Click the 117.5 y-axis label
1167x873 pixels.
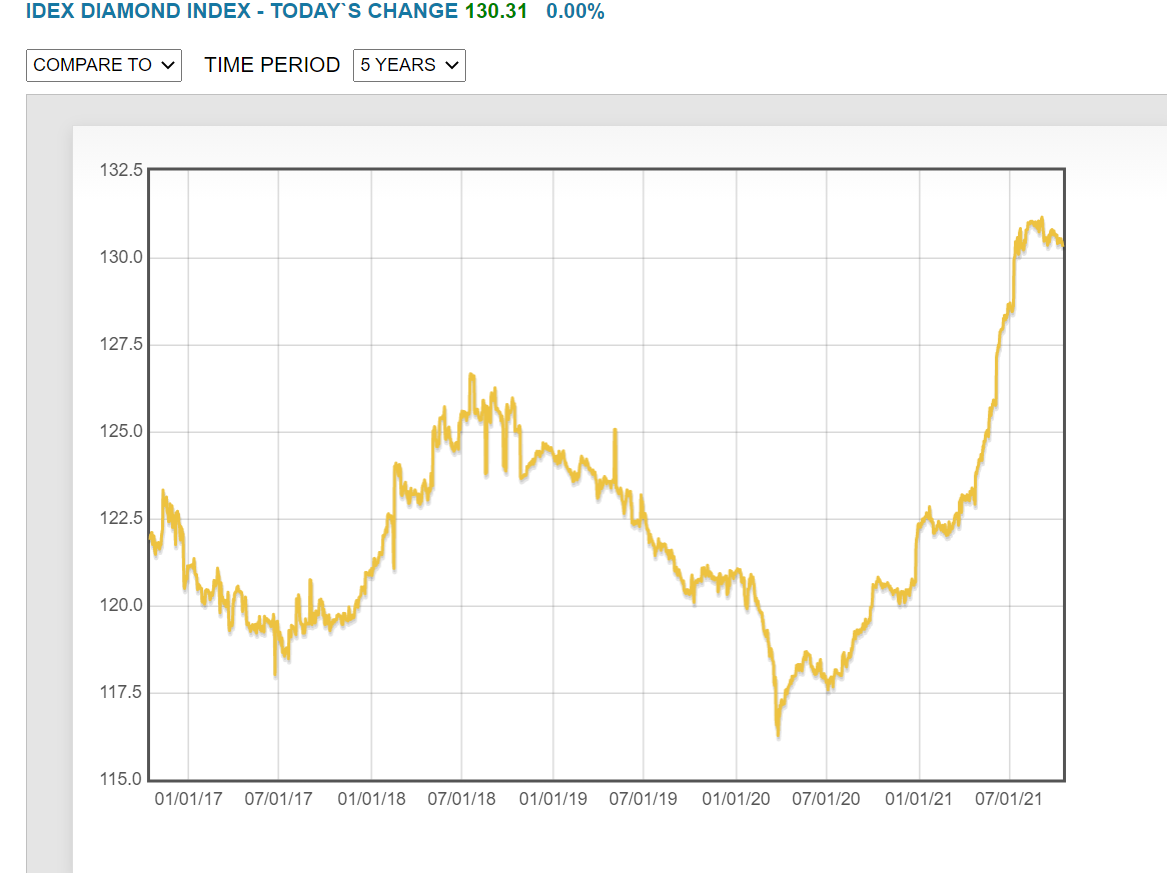pos(121,693)
